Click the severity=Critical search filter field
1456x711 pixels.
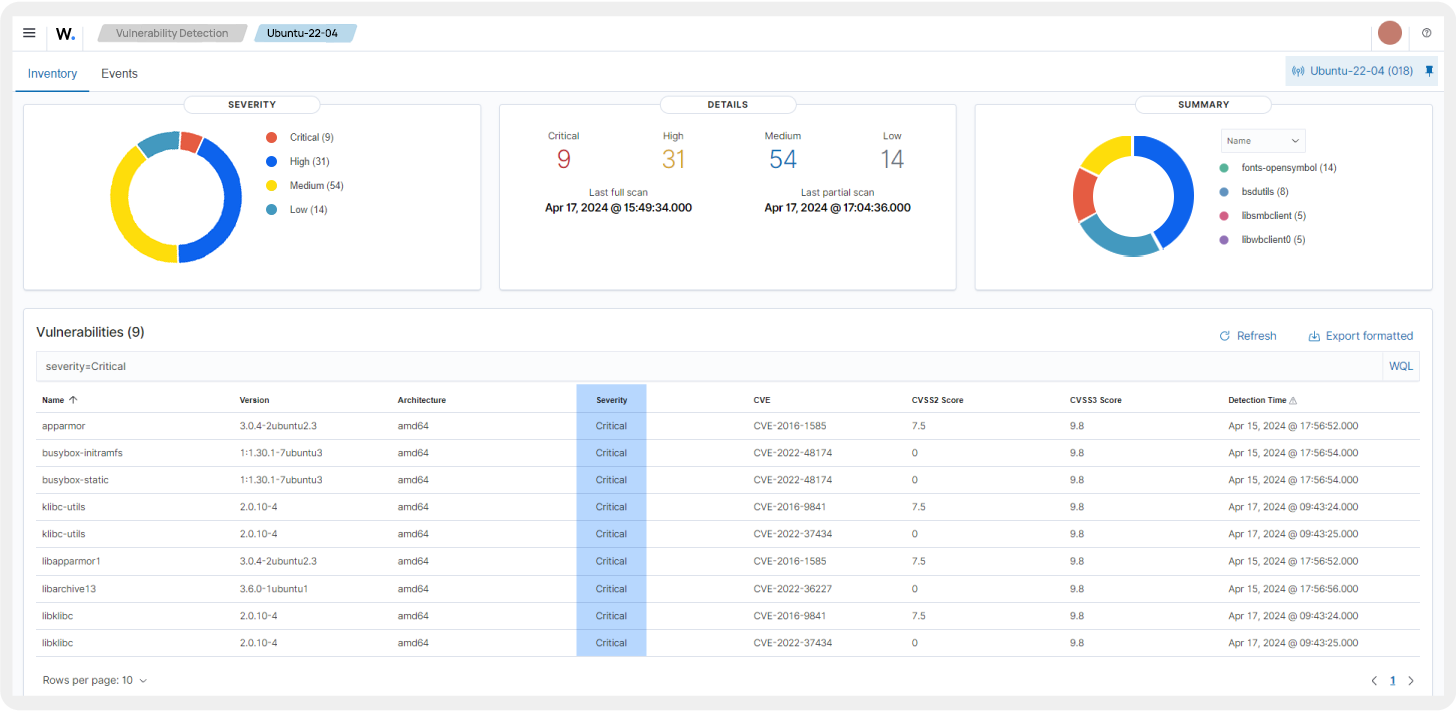(x=700, y=366)
